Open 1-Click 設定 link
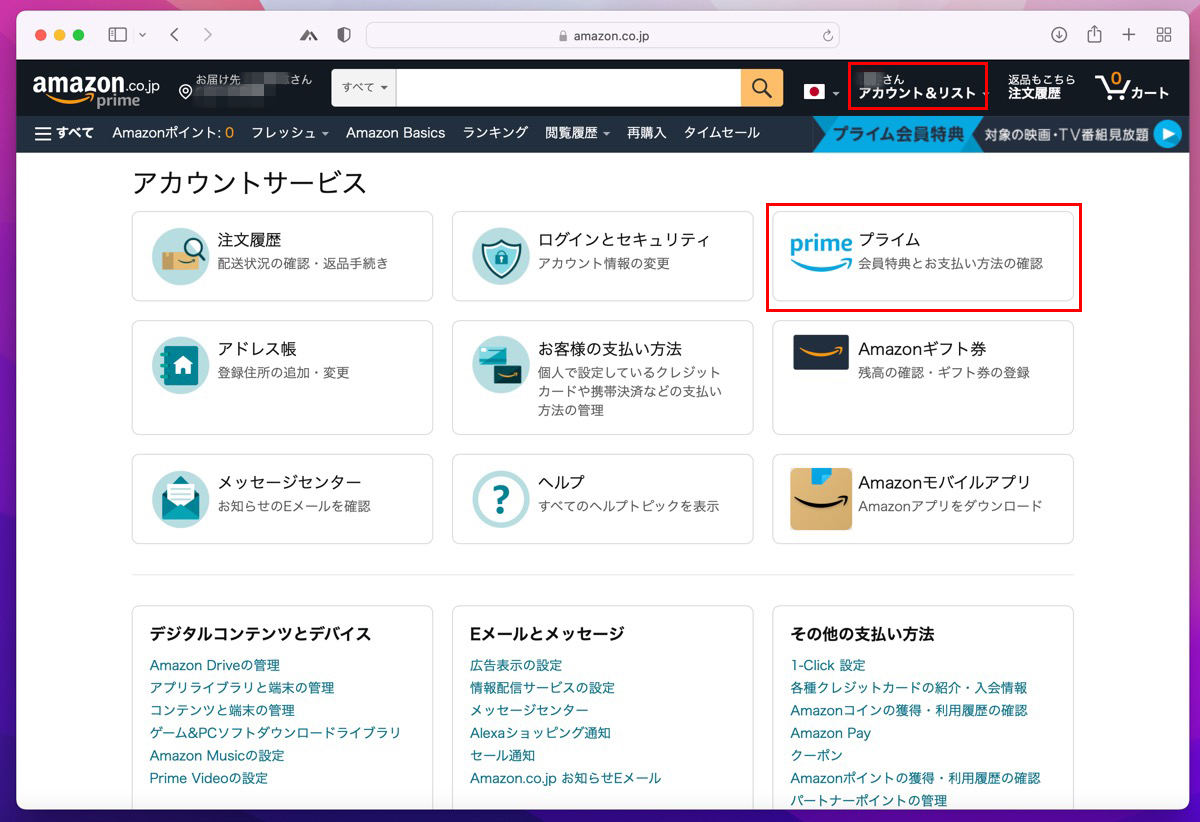The image size is (1200, 822). (828, 665)
